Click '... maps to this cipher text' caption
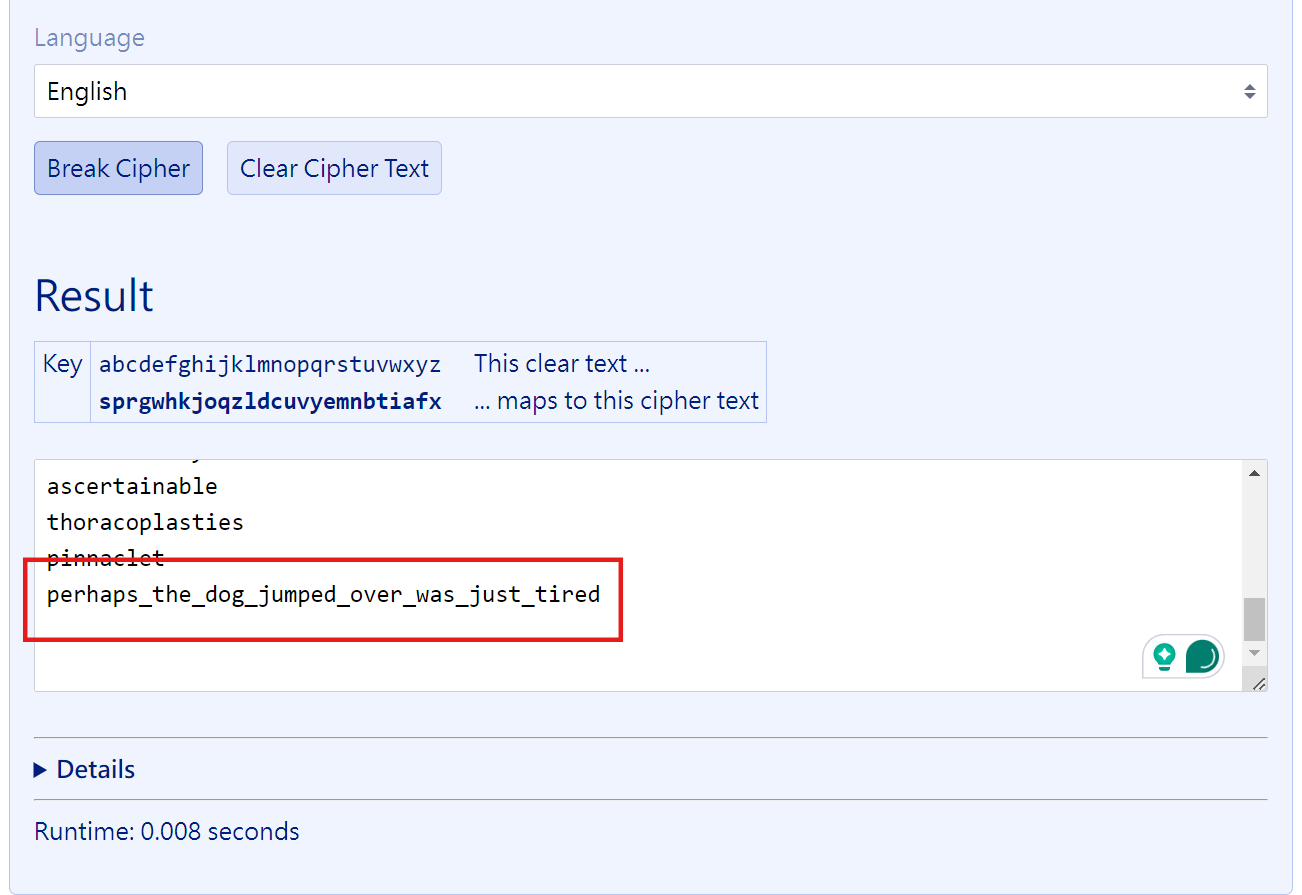Image resolution: width=1302 pixels, height=895 pixels. tap(617, 402)
